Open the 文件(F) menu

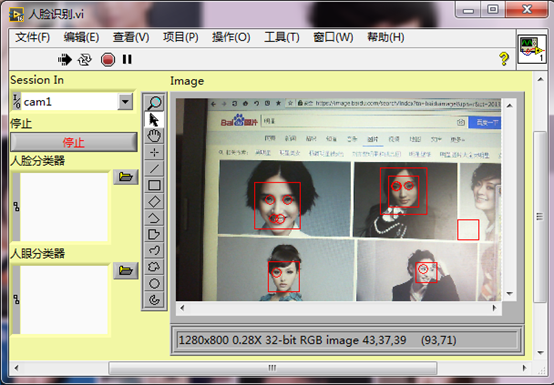(33, 37)
